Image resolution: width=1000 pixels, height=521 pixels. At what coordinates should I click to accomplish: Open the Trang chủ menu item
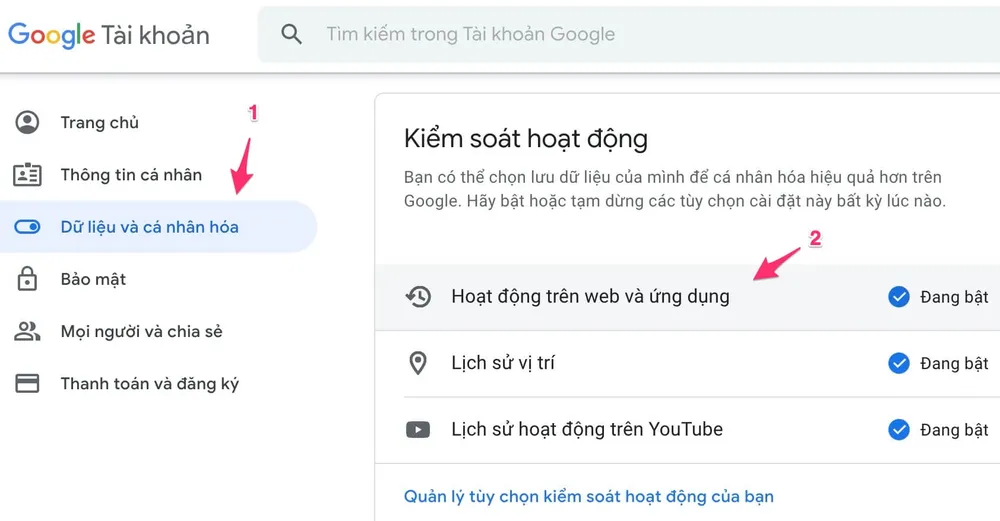(100, 123)
